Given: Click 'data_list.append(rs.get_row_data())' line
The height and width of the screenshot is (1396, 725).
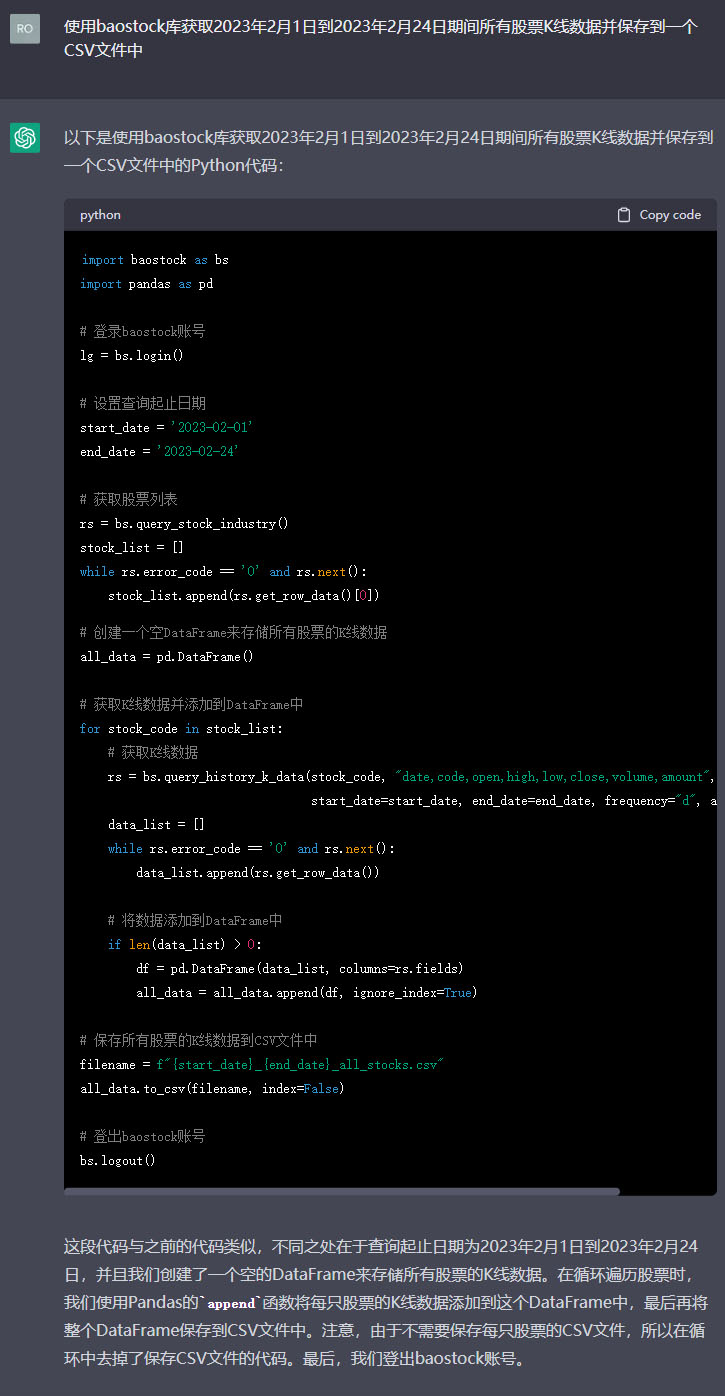Looking at the screenshot, I should click(258, 873).
